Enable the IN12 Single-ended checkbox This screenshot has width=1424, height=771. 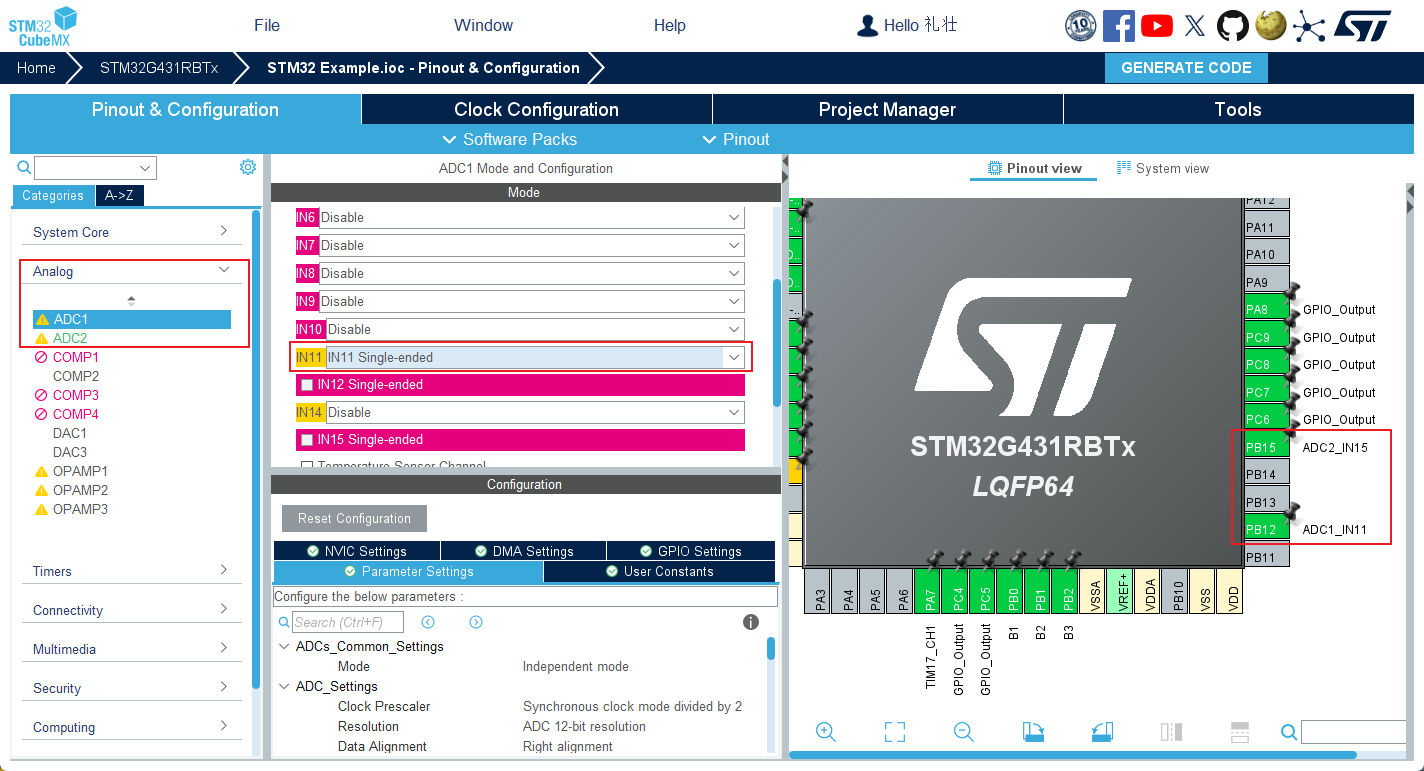coord(307,385)
